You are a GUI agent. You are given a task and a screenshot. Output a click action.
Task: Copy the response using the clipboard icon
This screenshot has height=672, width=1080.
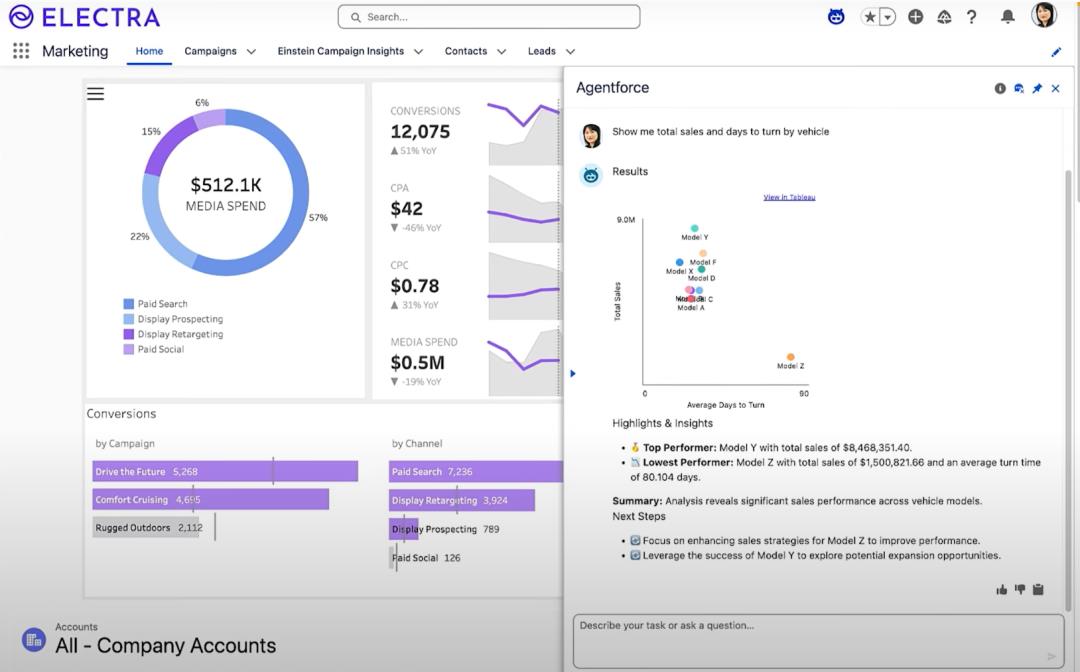click(1038, 589)
